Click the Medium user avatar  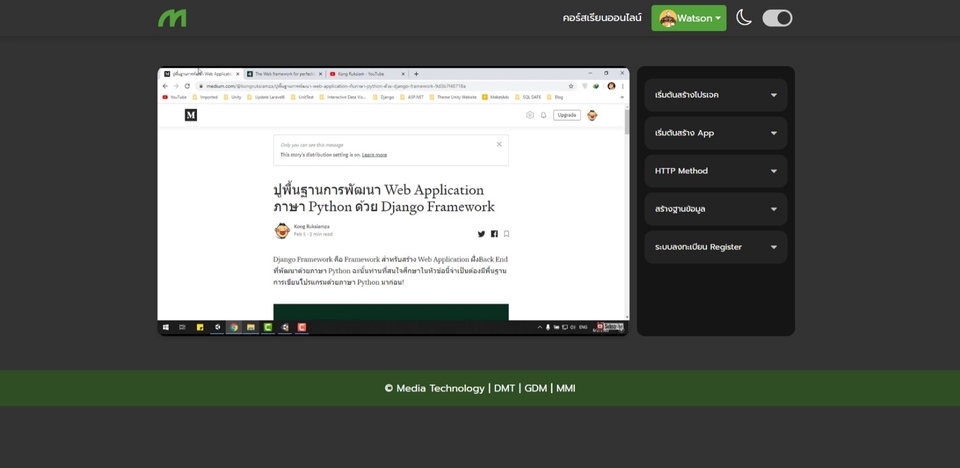pos(592,115)
